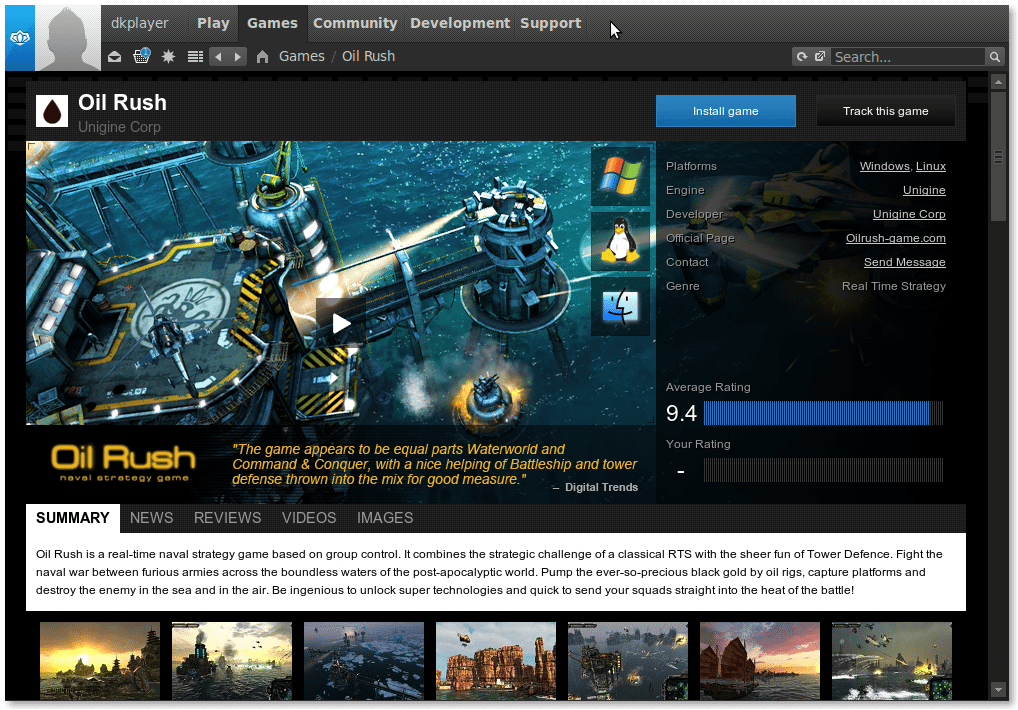Switch to the SUMMARY tab

coord(73,518)
